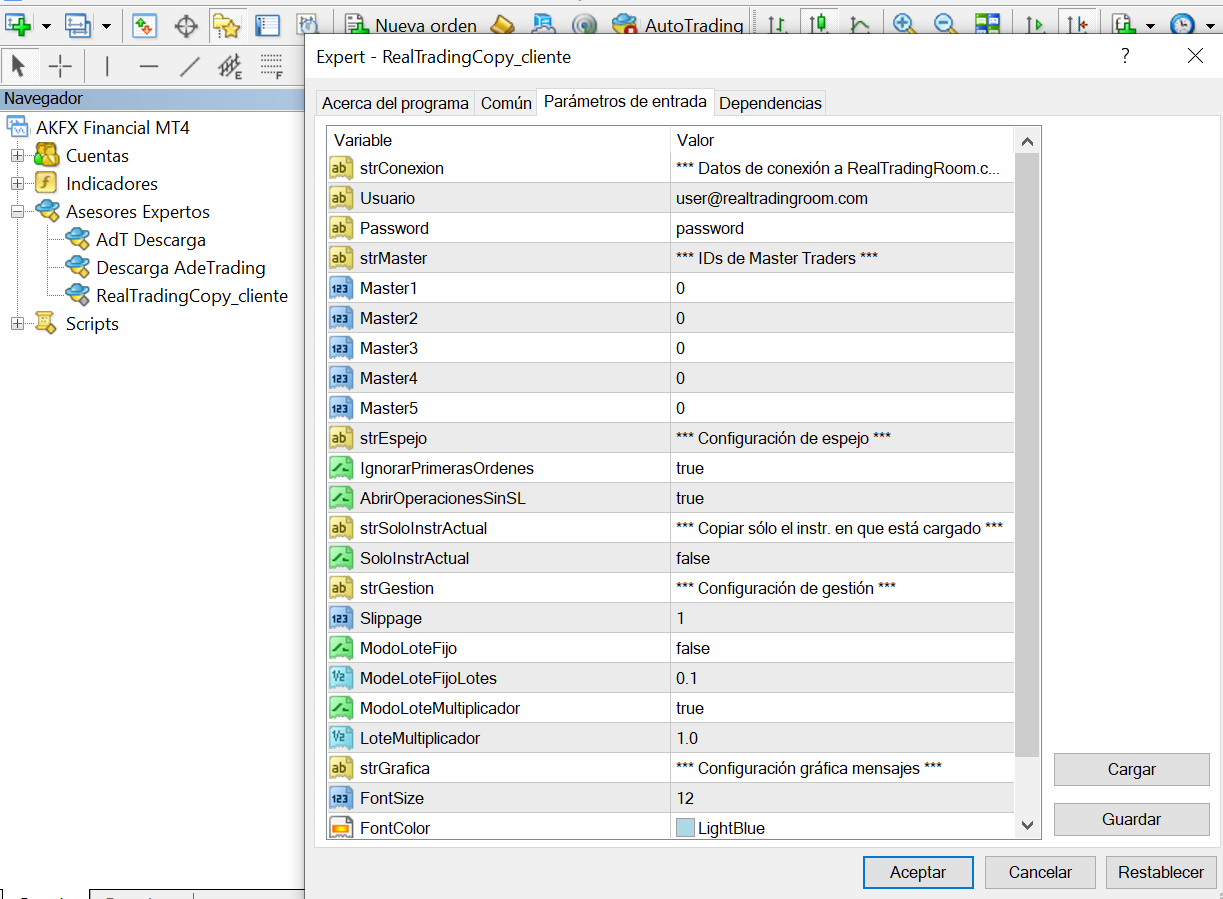The height and width of the screenshot is (899, 1223).
Task: Click the Master1 value cell
Action: click(x=842, y=288)
